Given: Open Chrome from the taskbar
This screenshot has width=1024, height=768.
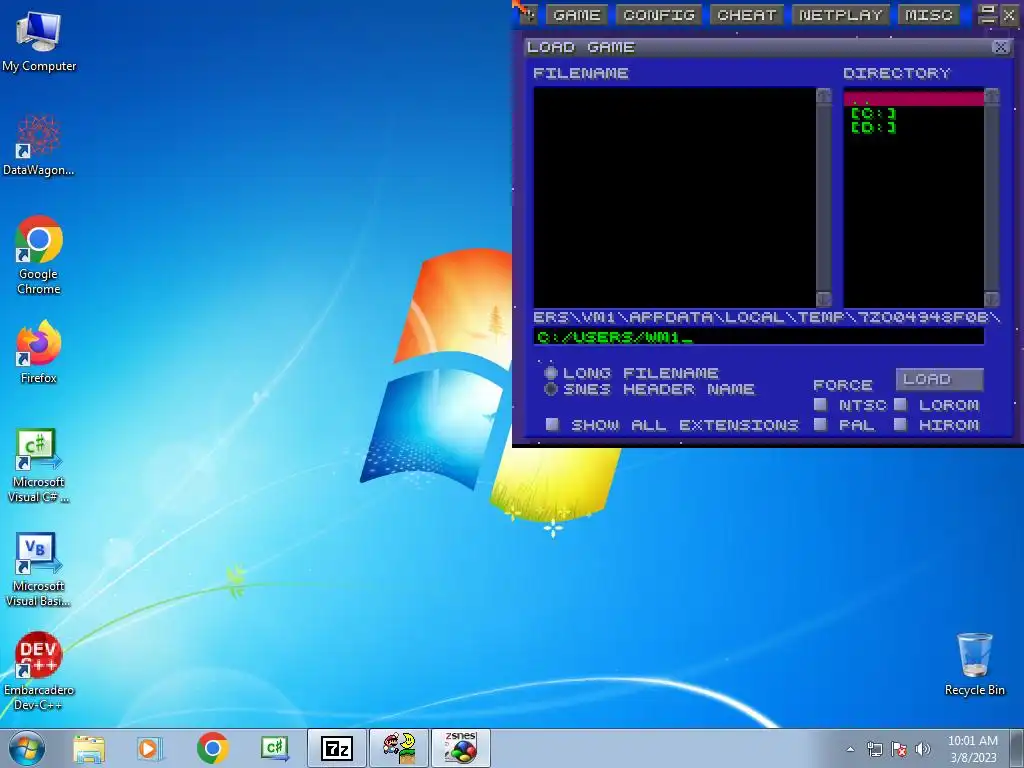Looking at the screenshot, I should 212,748.
